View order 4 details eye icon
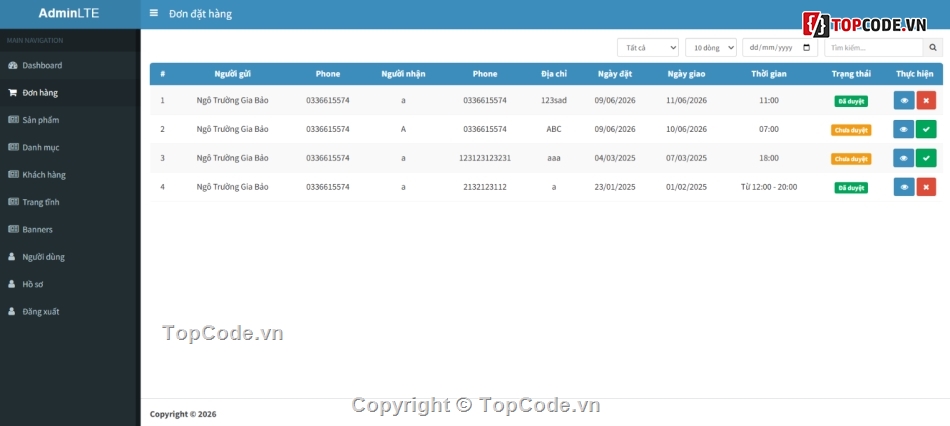Viewport: 950px width, 426px height. click(x=904, y=187)
